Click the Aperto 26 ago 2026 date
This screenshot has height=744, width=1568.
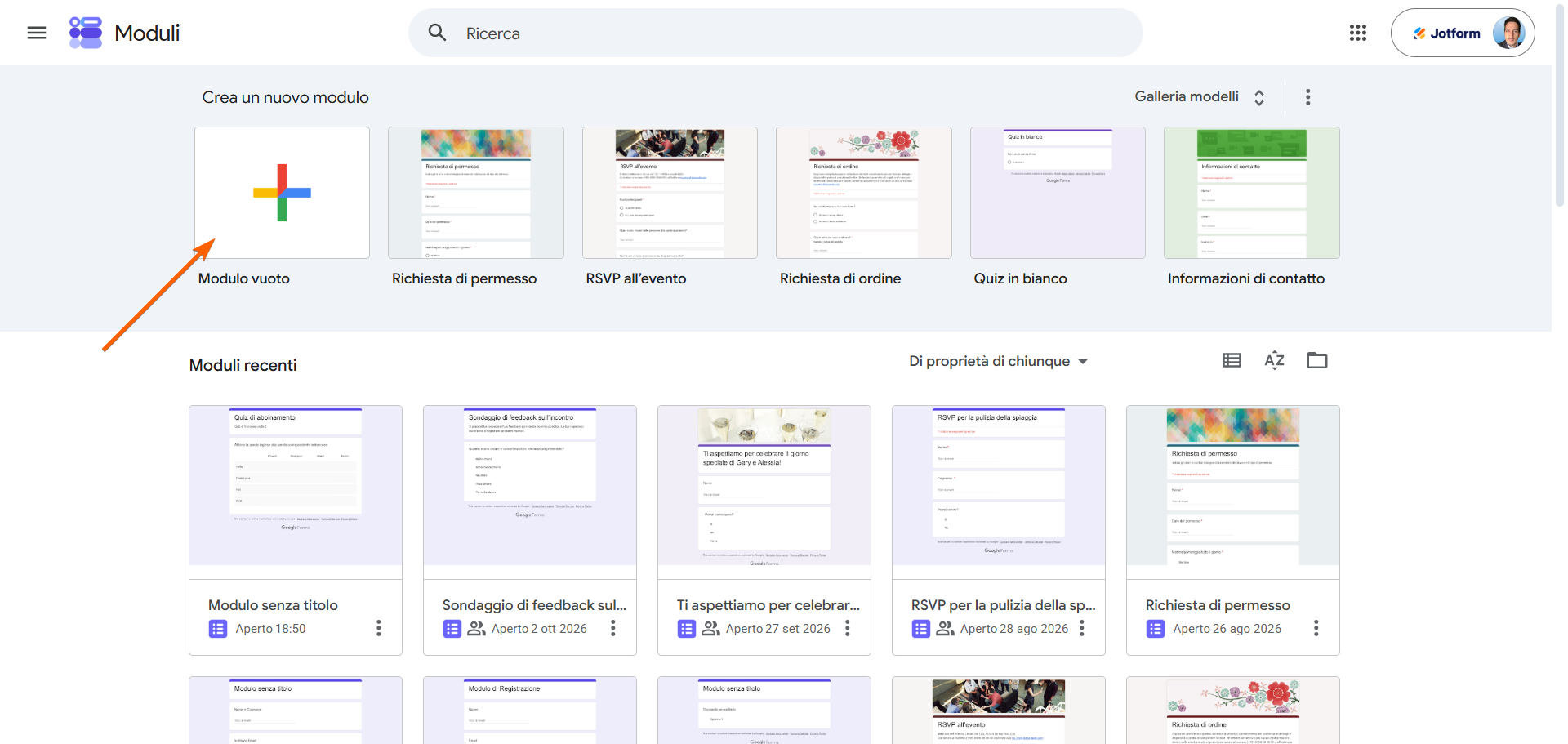pos(1227,629)
